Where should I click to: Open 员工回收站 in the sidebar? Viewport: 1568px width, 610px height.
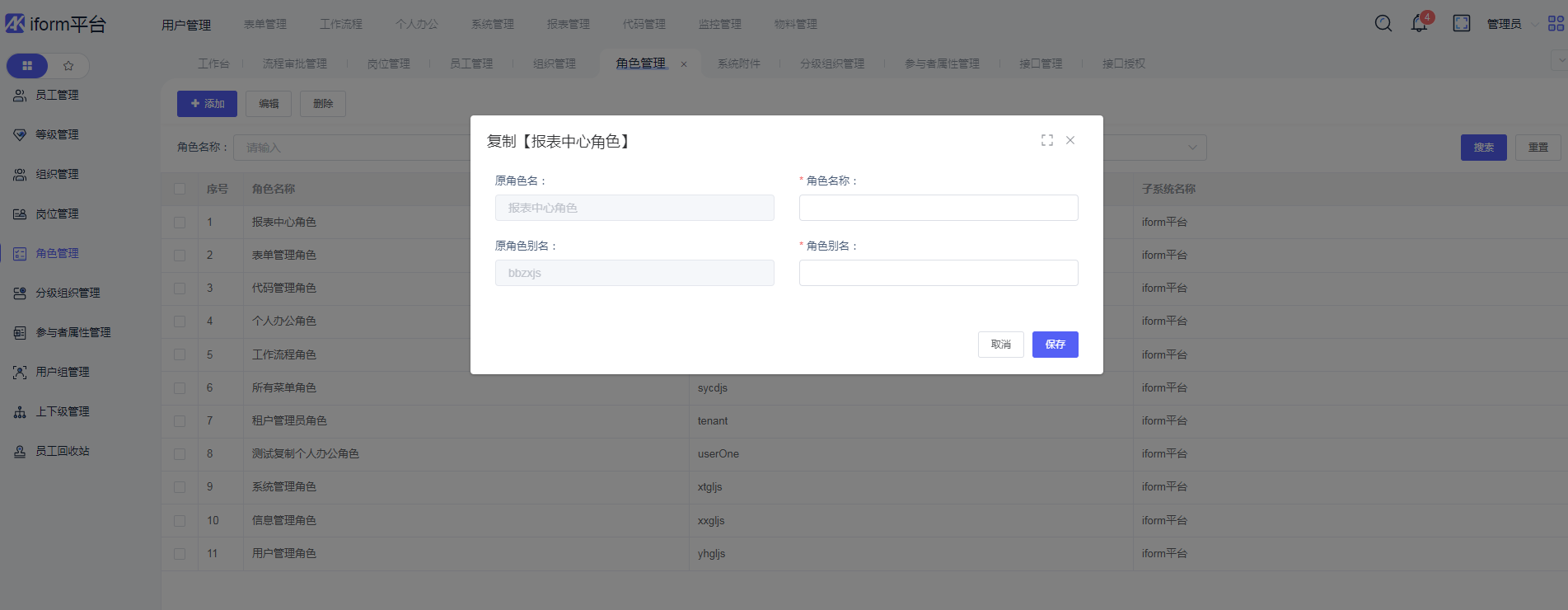(62, 452)
